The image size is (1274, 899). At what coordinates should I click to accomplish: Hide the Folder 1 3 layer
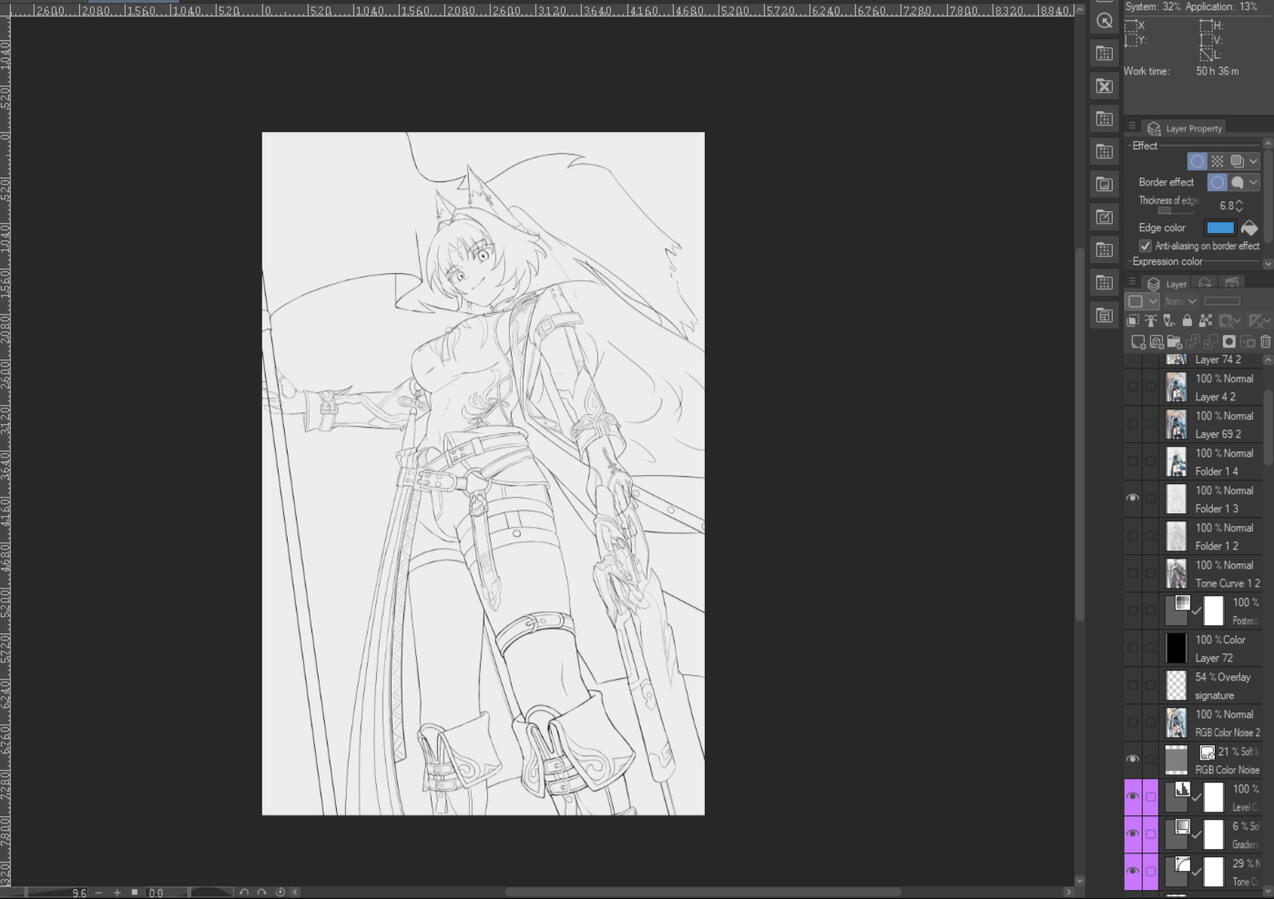1133,497
